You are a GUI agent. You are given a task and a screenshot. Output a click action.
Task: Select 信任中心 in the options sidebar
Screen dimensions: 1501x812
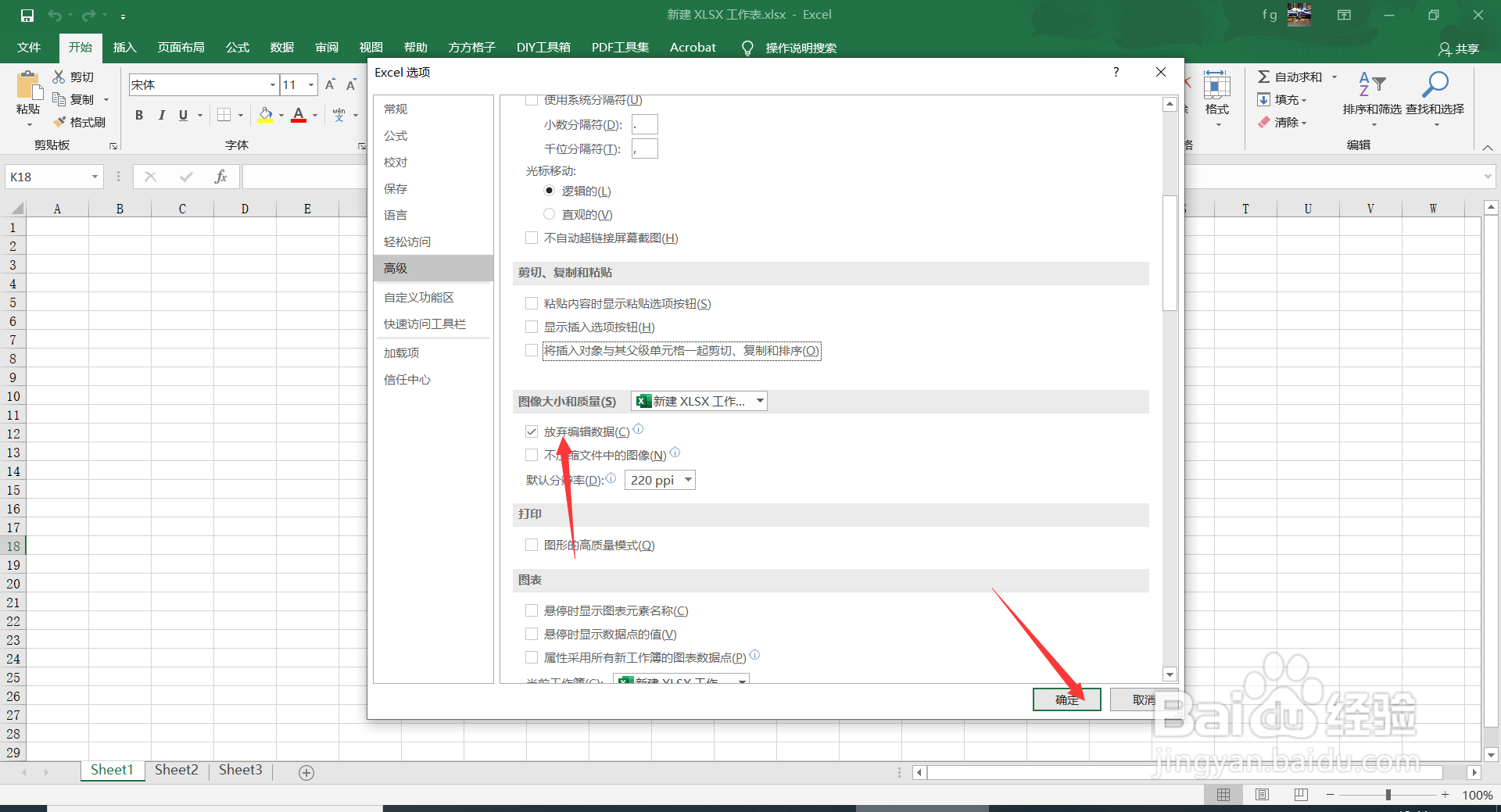tap(407, 379)
